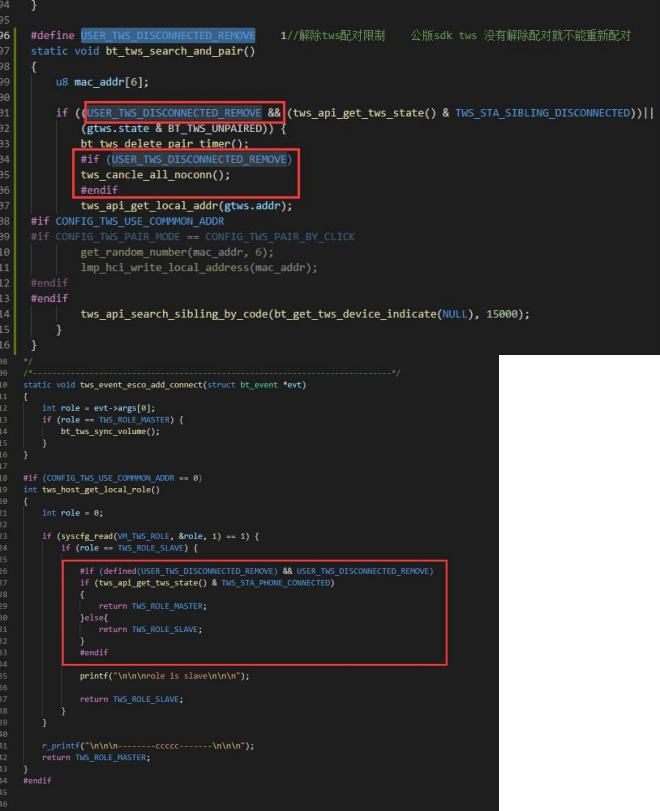Click the lmp_hci_write_local_address(mac_addr) call
The image size is (660, 811).
(199, 268)
